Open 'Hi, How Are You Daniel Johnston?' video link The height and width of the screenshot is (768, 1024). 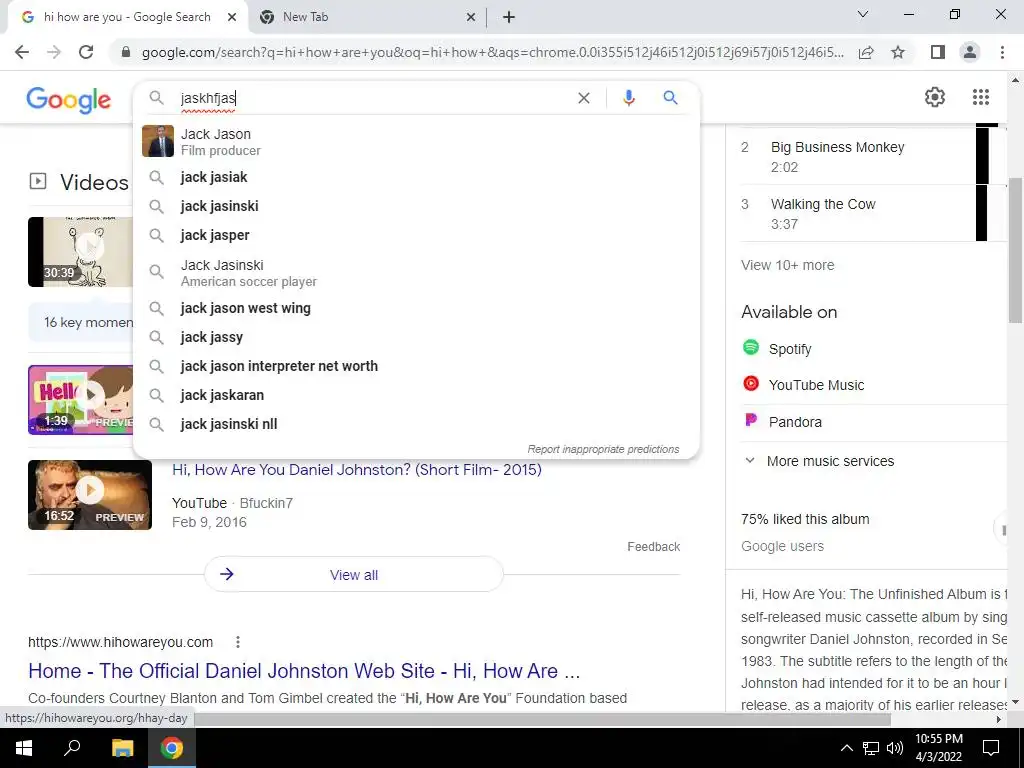tap(357, 470)
